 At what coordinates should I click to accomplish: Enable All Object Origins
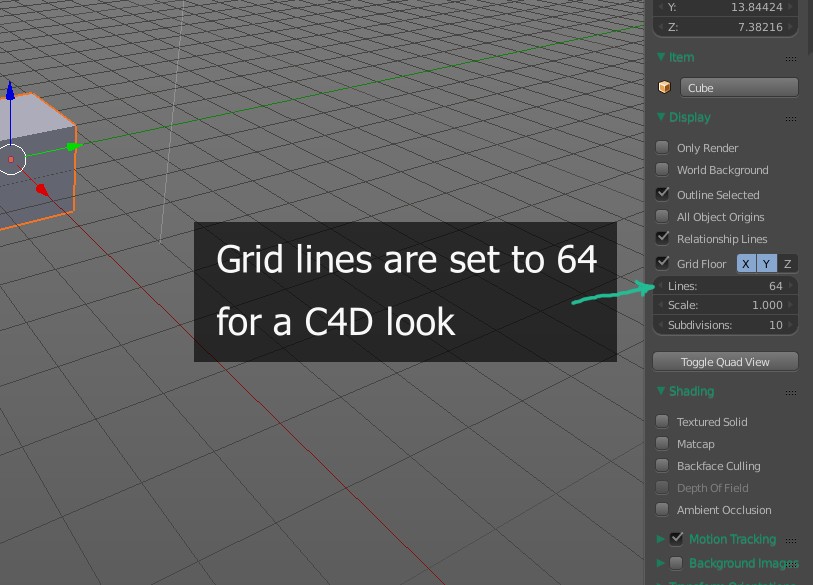[662, 216]
